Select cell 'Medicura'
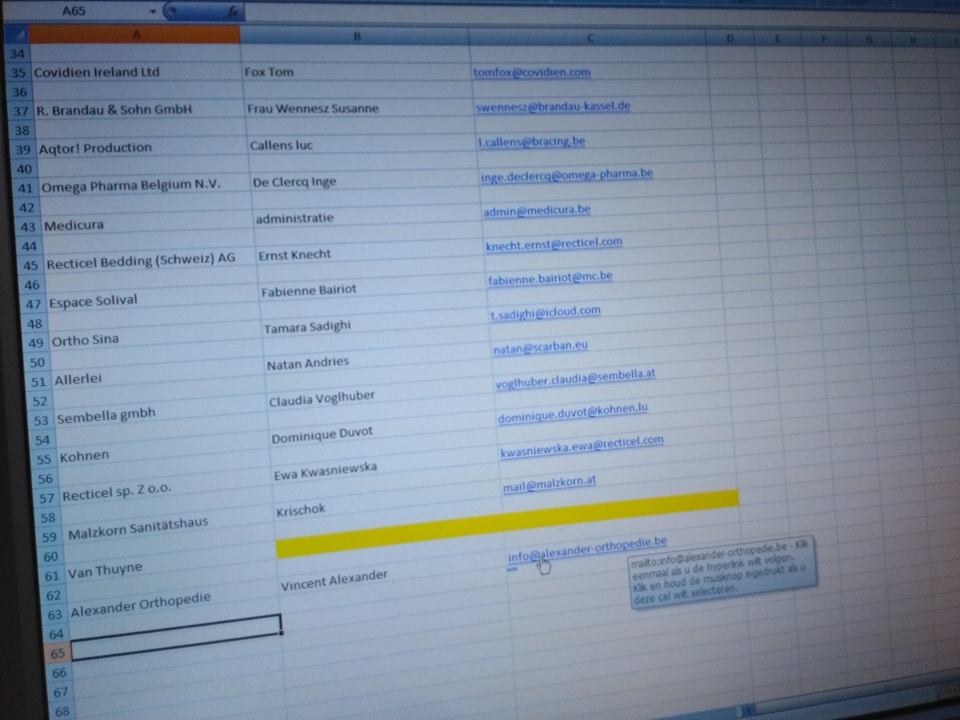The image size is (960, 720). click(x=73, y=225)
